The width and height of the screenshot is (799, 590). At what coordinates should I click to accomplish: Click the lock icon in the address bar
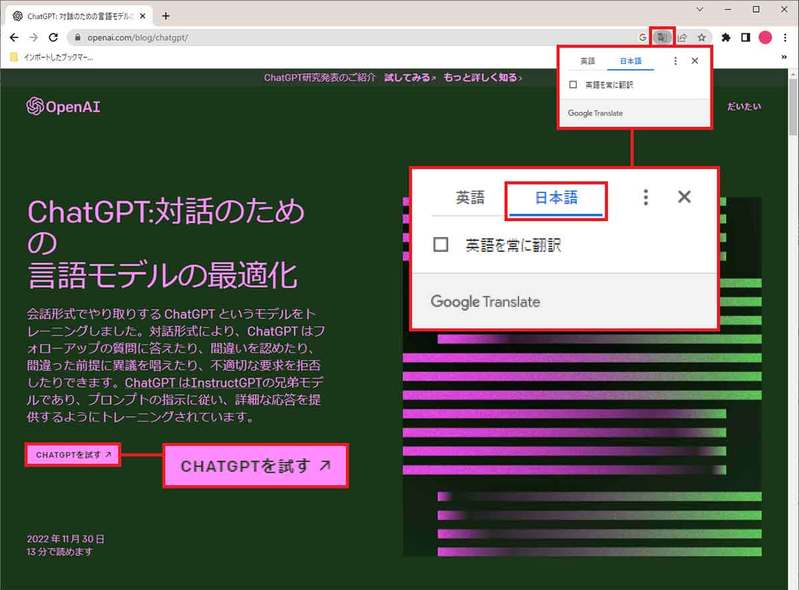77,37
